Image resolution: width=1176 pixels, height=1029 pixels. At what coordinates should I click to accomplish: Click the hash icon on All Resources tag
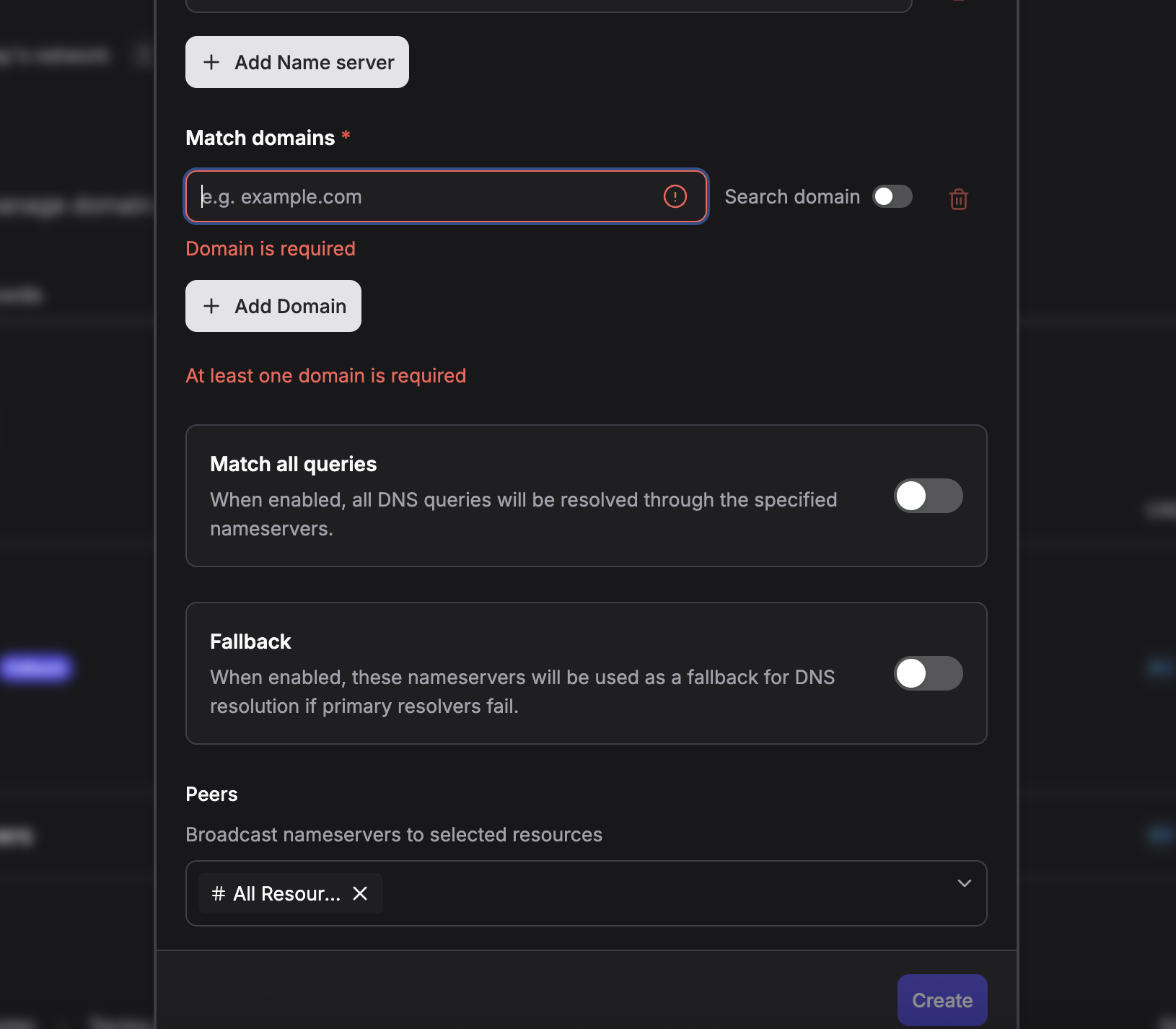coord(219,893)
